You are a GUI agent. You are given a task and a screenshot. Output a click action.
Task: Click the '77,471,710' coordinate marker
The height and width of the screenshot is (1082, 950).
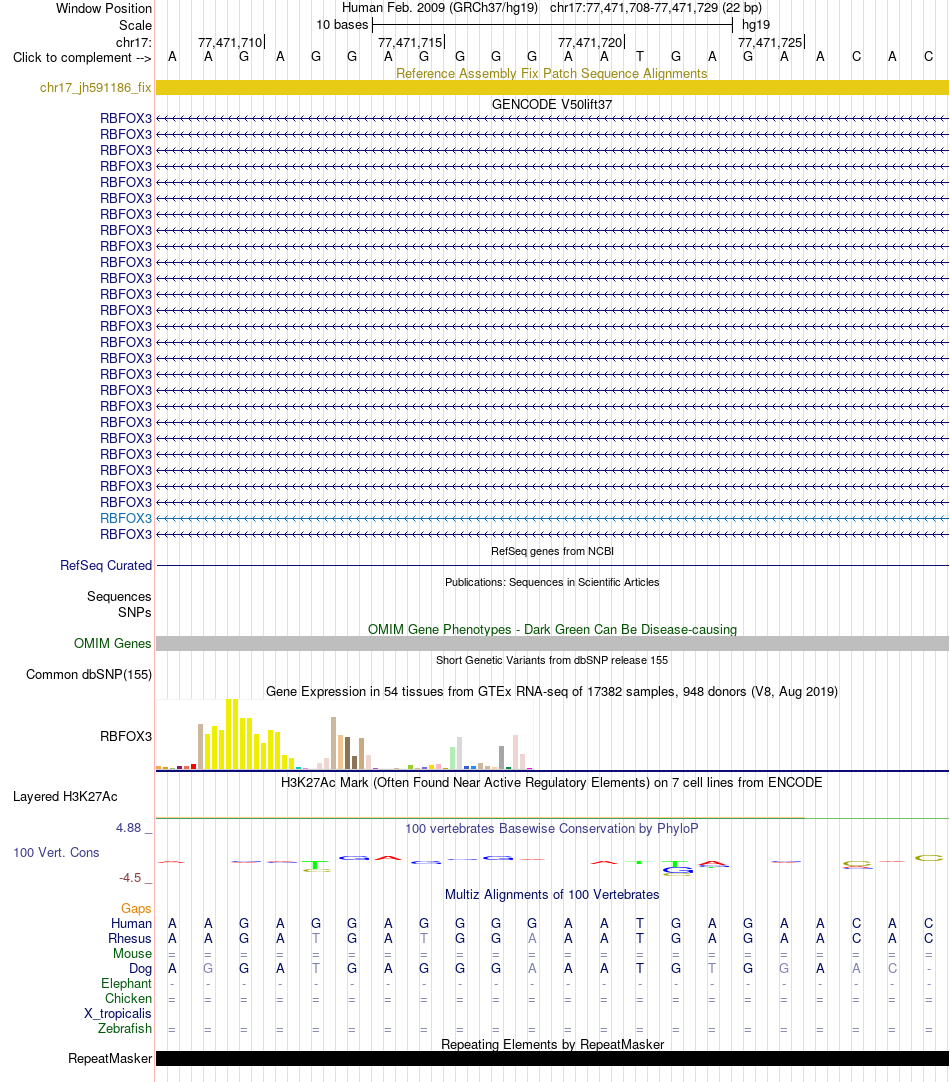click(x=230, y=42)
